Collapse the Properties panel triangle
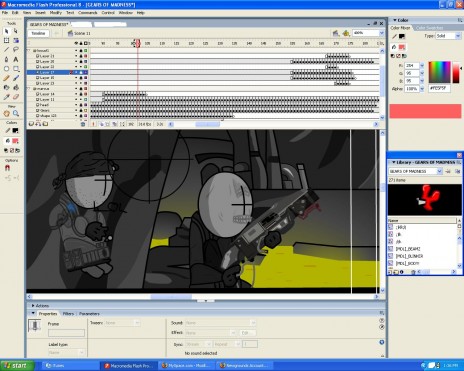464x371 pixels. click(x=33, y=313)
